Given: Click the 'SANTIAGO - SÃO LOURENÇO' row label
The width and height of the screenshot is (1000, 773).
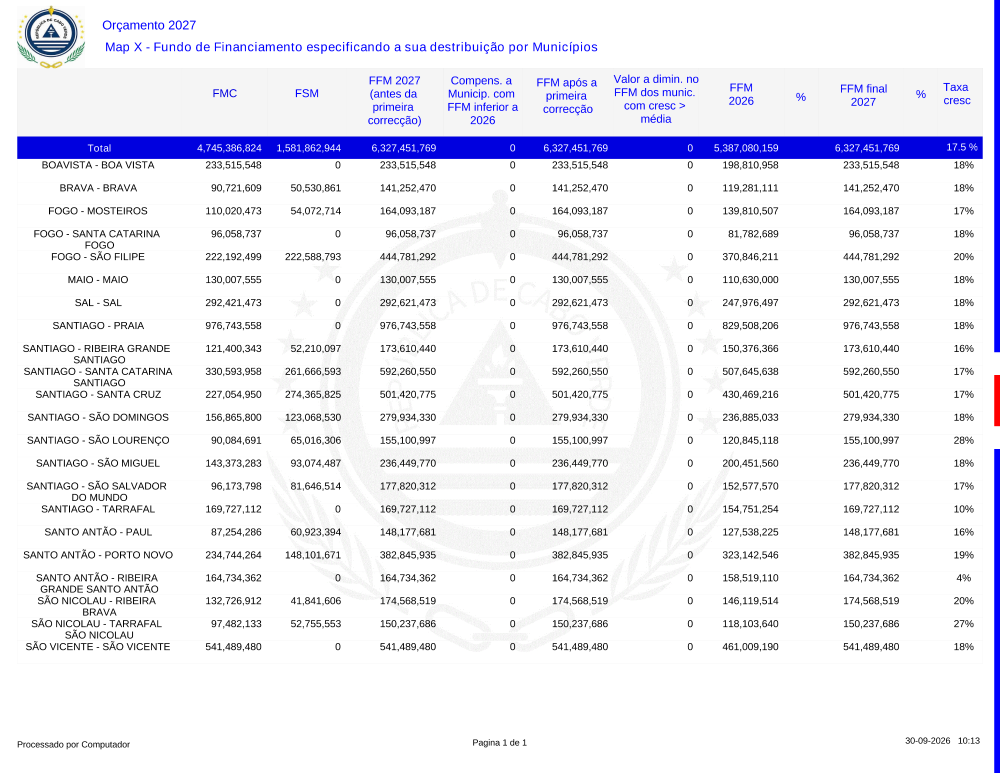Looking at the screenshot, I should [98, 441].
